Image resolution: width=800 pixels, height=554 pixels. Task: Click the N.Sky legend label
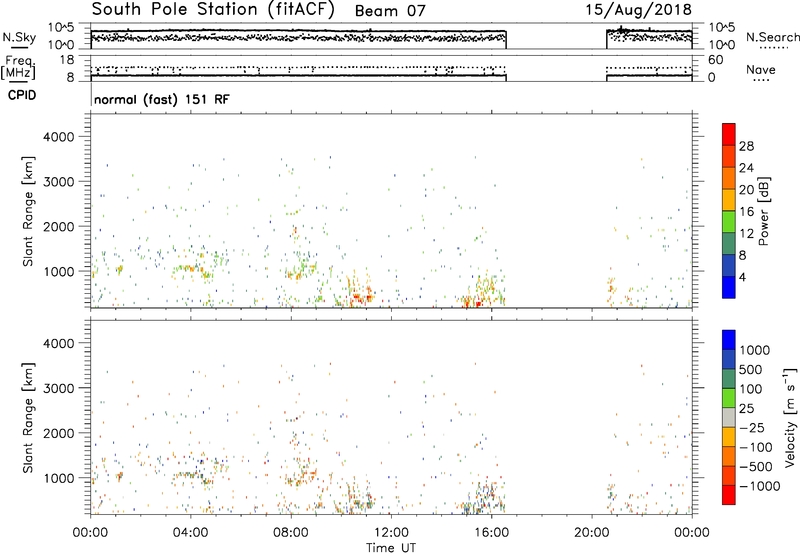tap(19, 37)
